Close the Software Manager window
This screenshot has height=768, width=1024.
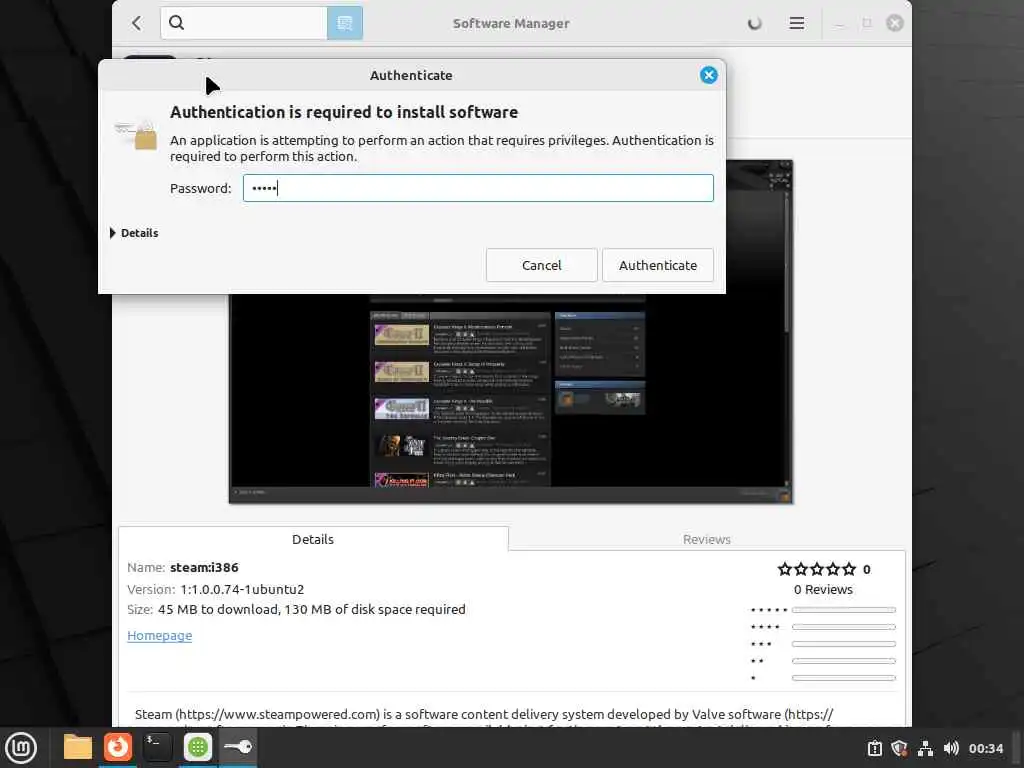tap(895, 24)
